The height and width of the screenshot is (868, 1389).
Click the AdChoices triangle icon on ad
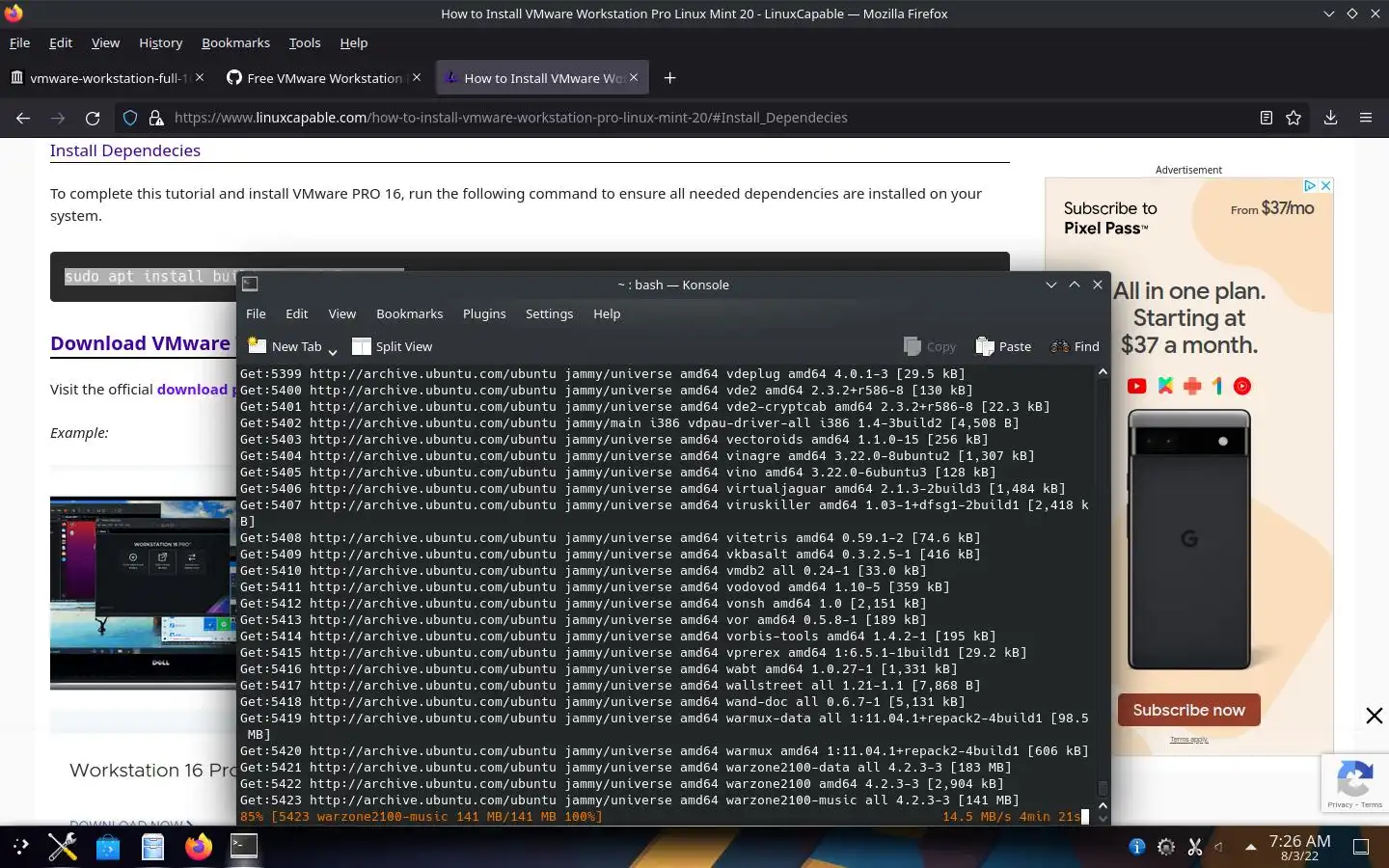(x=1311, y=185)
